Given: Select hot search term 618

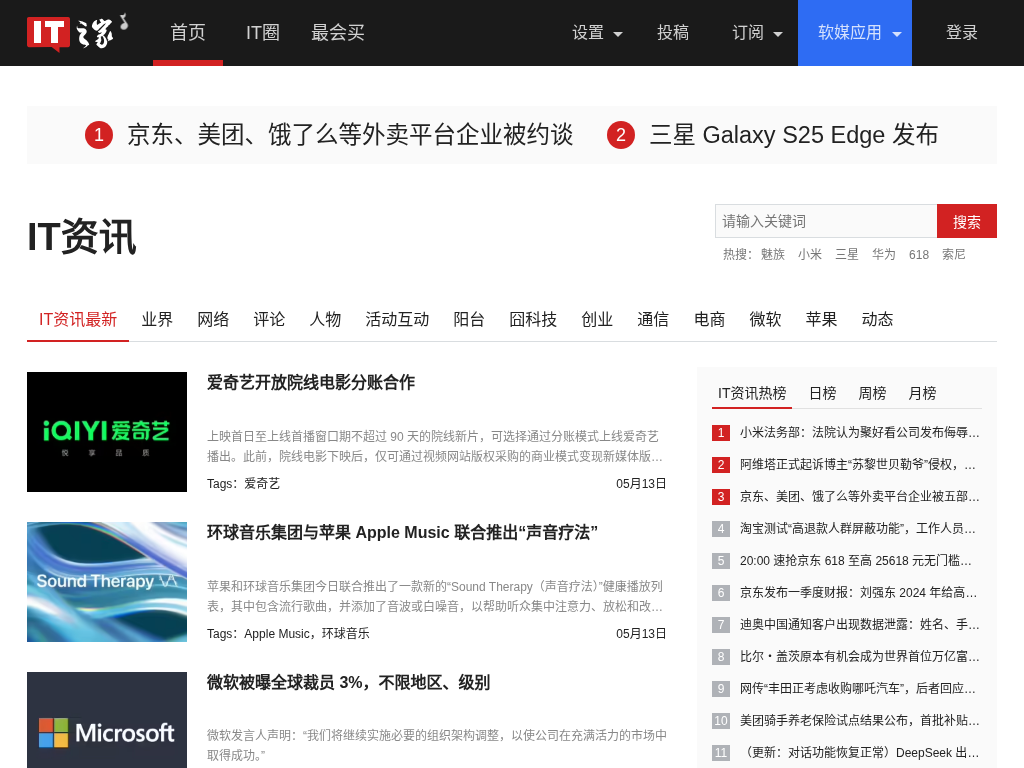Looking at the screenshot, I should tap(919, 255).
